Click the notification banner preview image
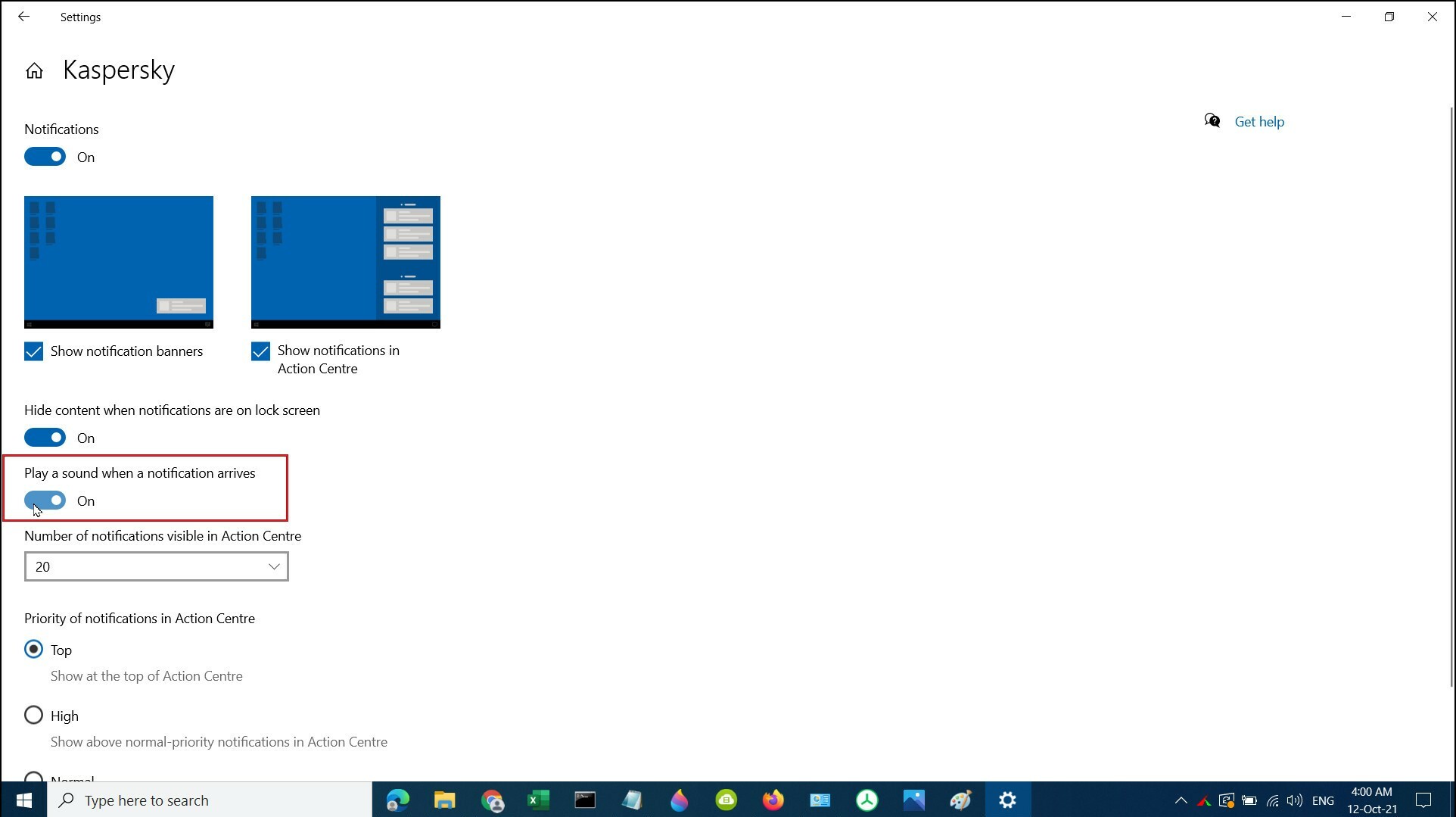This screenshot has height=817, width=1456. pos(119,262)
